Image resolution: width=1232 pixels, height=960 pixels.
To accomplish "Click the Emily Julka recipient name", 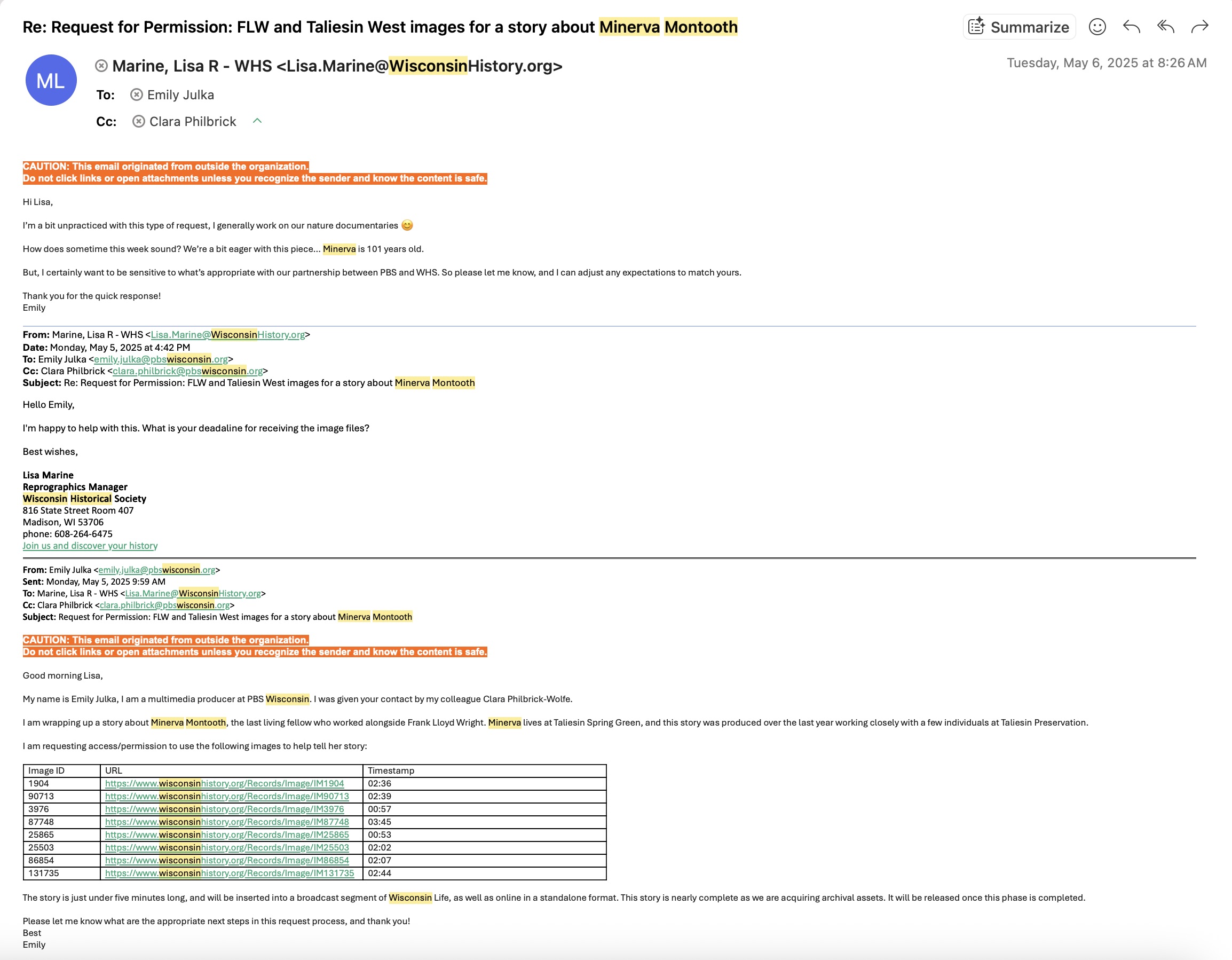I will 180,95.
